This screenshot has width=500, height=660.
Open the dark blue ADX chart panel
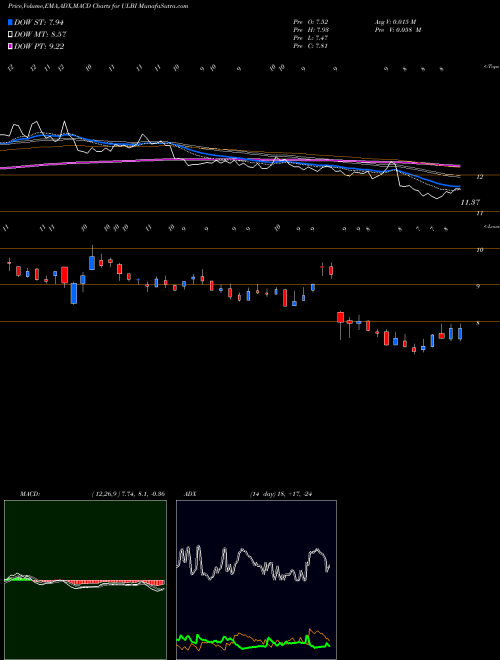(x=256, y=580)
